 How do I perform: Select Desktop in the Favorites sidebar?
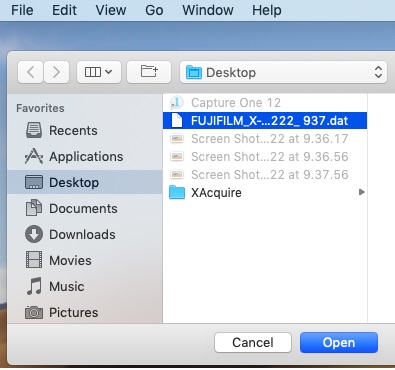point(85,182)
